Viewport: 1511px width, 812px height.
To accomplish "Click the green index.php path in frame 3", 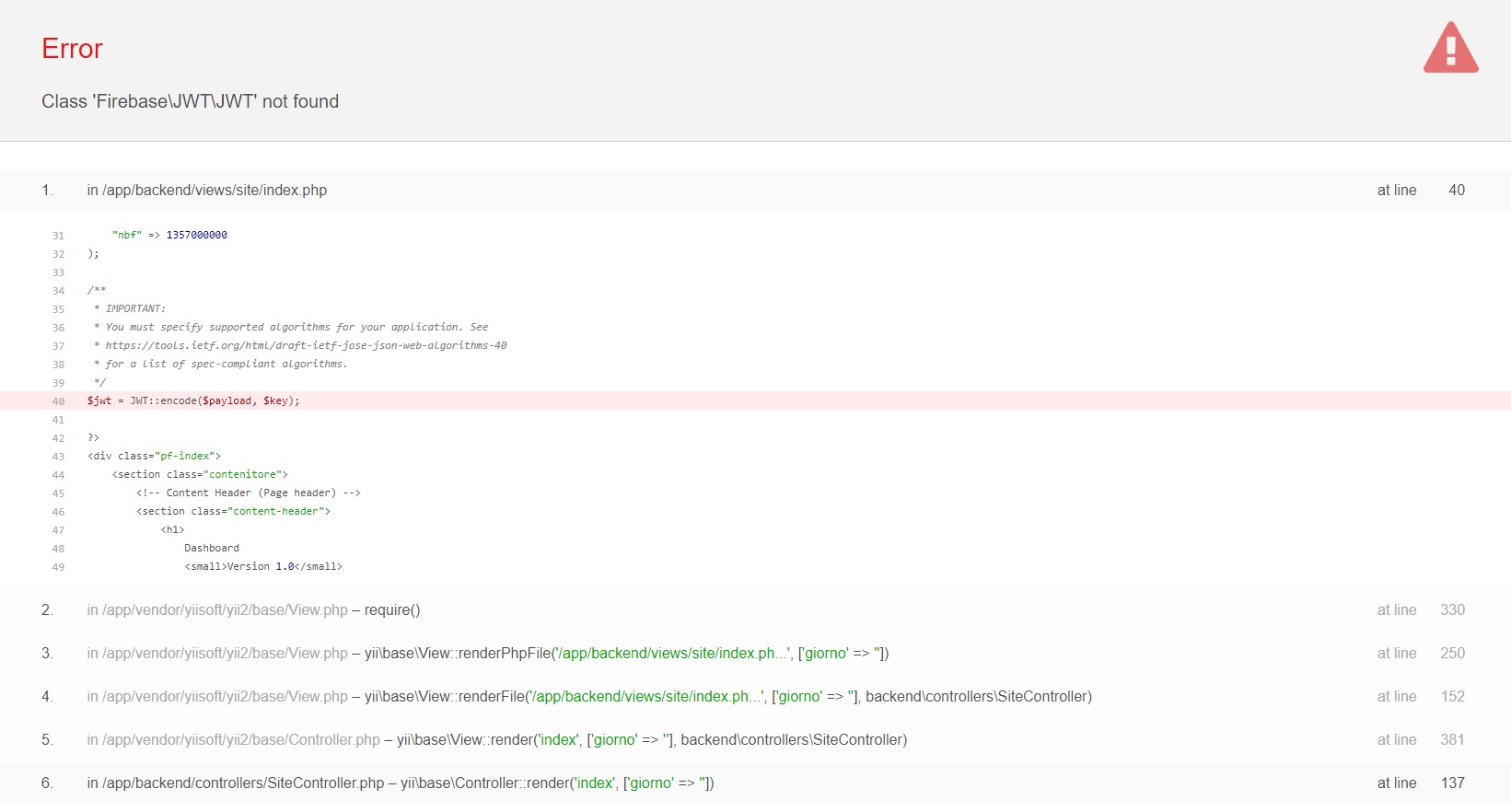I will 674,654.
